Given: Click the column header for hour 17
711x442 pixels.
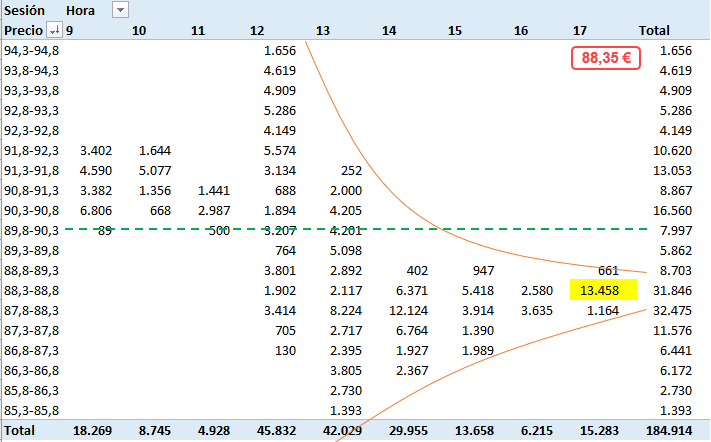Looking at the screenshot, I should click(580, 31).
